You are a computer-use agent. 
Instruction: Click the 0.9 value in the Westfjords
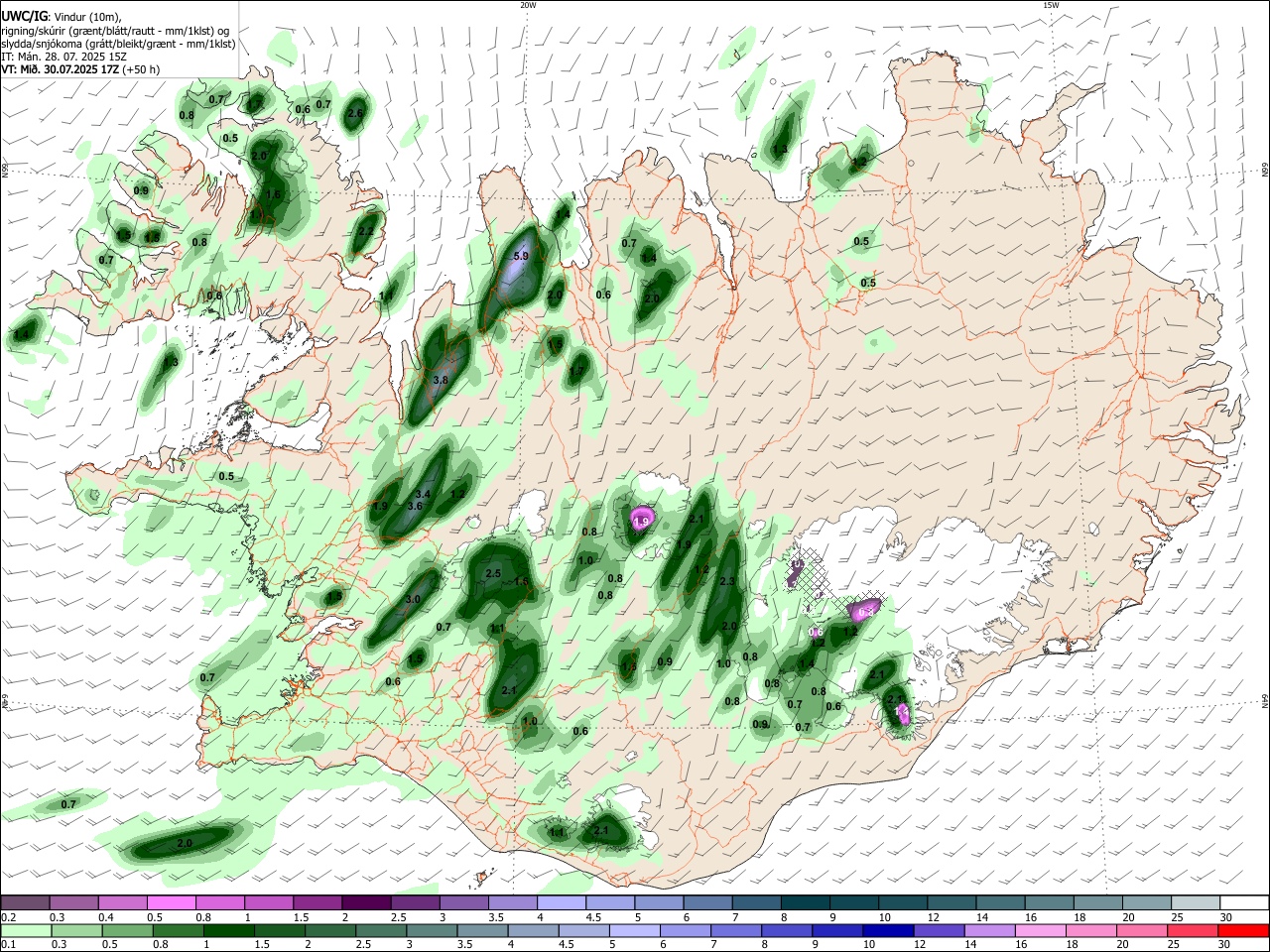(141, 190)
